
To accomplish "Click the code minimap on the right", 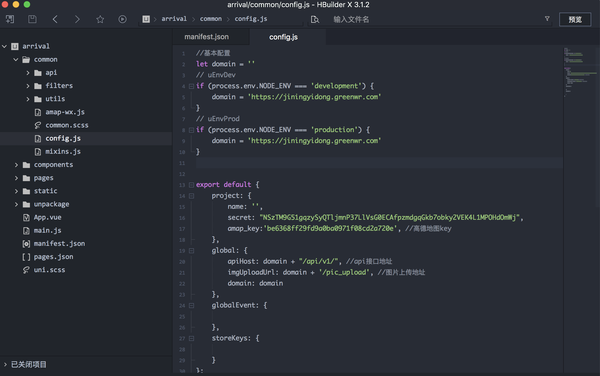I will tap(581, 73).
